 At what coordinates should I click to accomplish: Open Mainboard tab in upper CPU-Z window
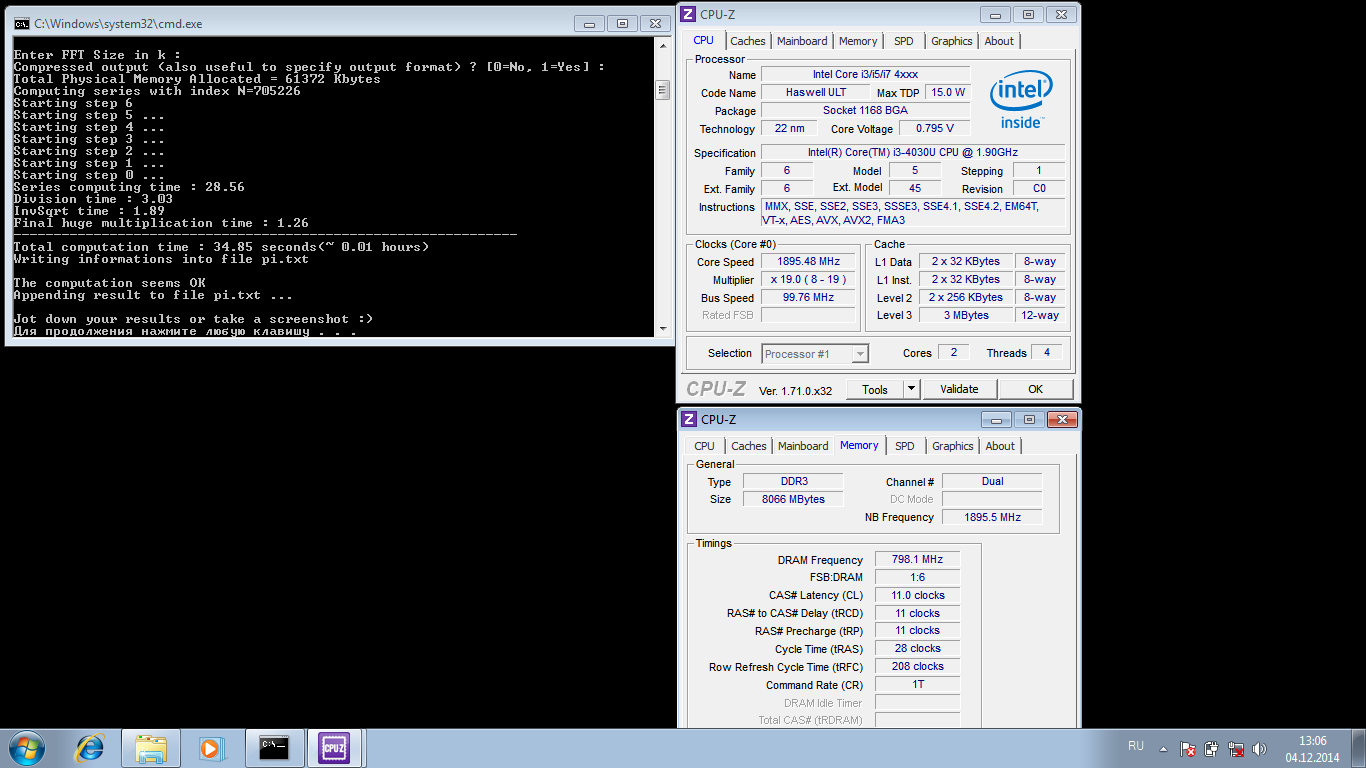[x=802, y=41]
